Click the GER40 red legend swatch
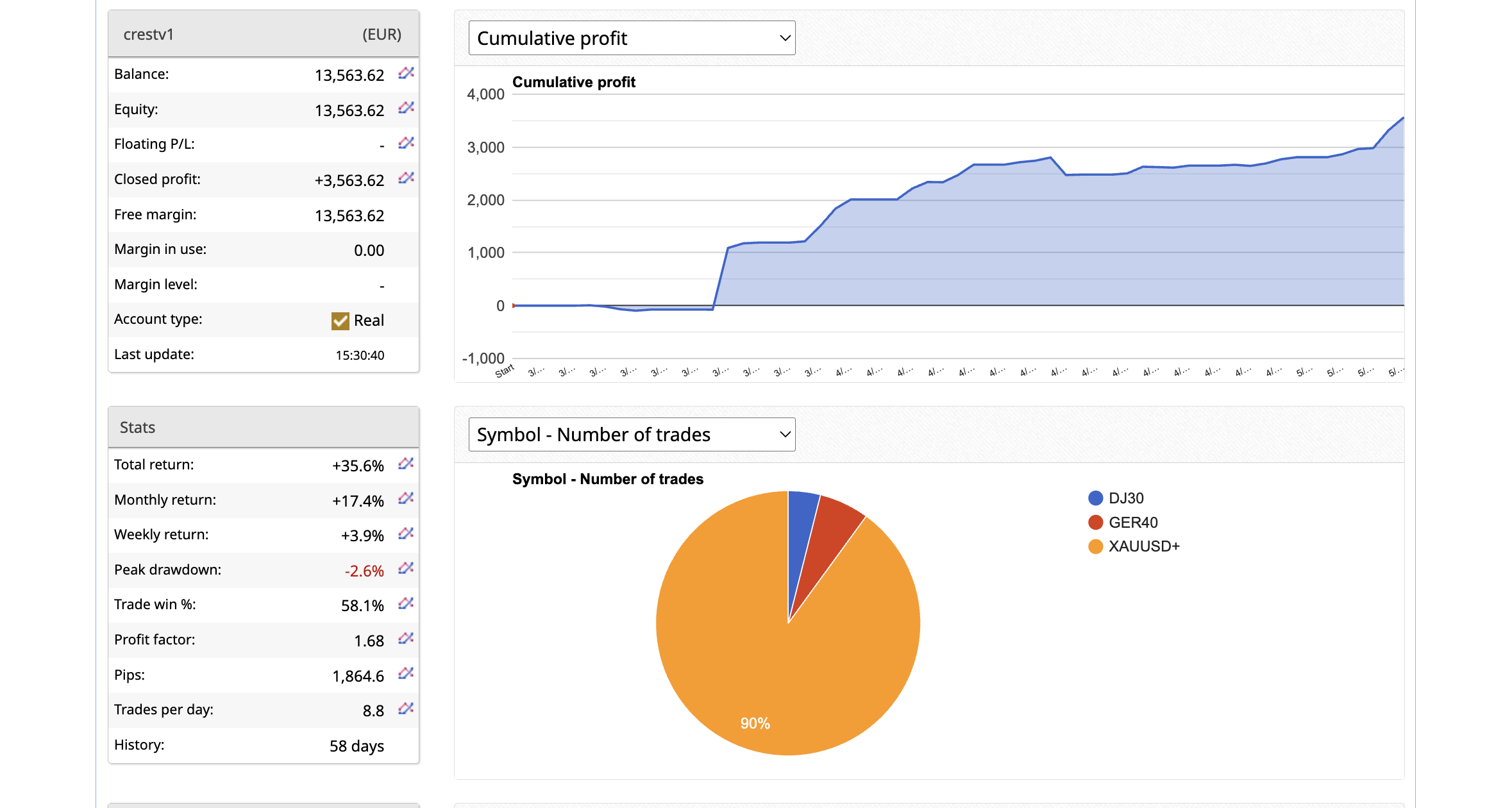The height and width of the screenshot is (808, 1512). click(1095, 523)
